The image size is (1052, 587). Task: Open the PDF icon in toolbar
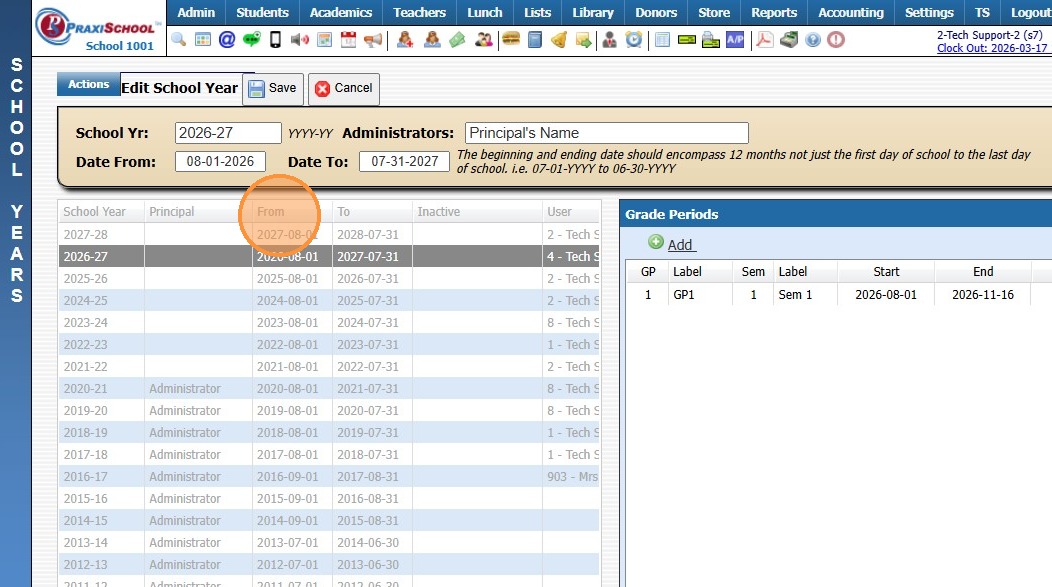pyautogui.click(x=764, y=40)
